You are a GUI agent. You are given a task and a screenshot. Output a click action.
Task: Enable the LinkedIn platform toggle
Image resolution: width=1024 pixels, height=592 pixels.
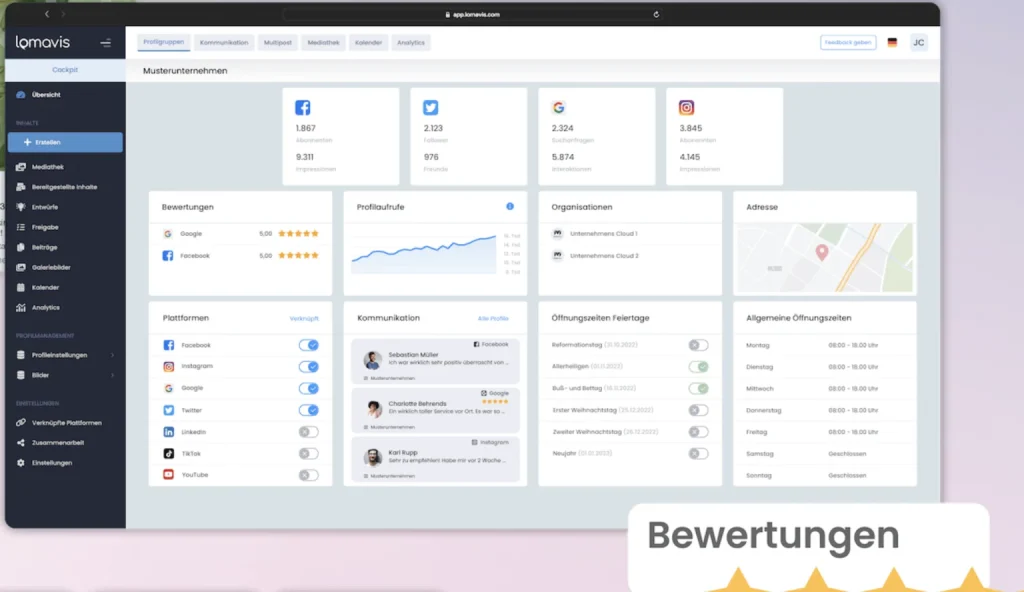pyautogui.click(x=308, y=432)
